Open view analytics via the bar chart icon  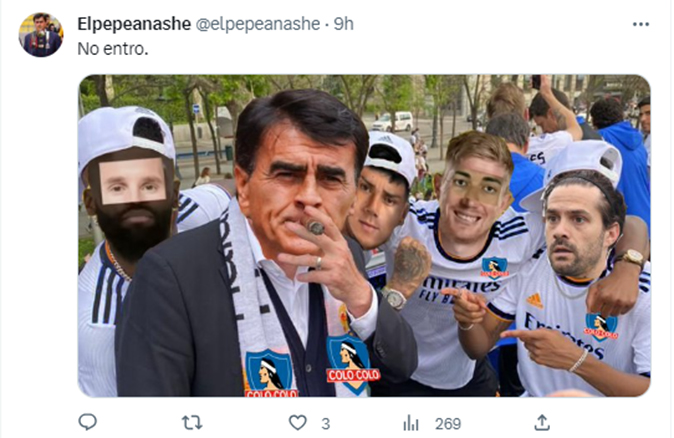click(410, 422)
